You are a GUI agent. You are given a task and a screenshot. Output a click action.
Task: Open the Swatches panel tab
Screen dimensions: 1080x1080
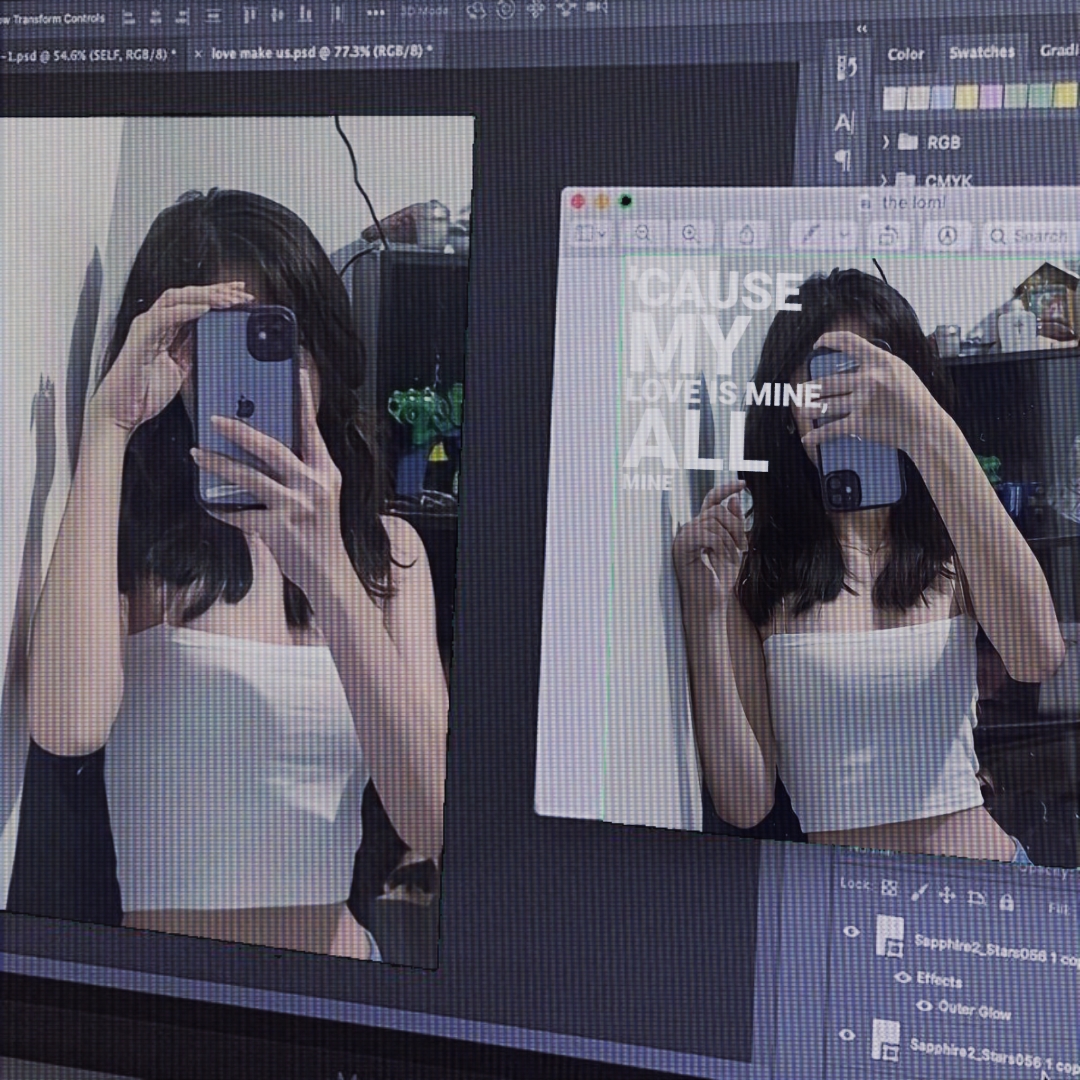(x=982, y=53)
